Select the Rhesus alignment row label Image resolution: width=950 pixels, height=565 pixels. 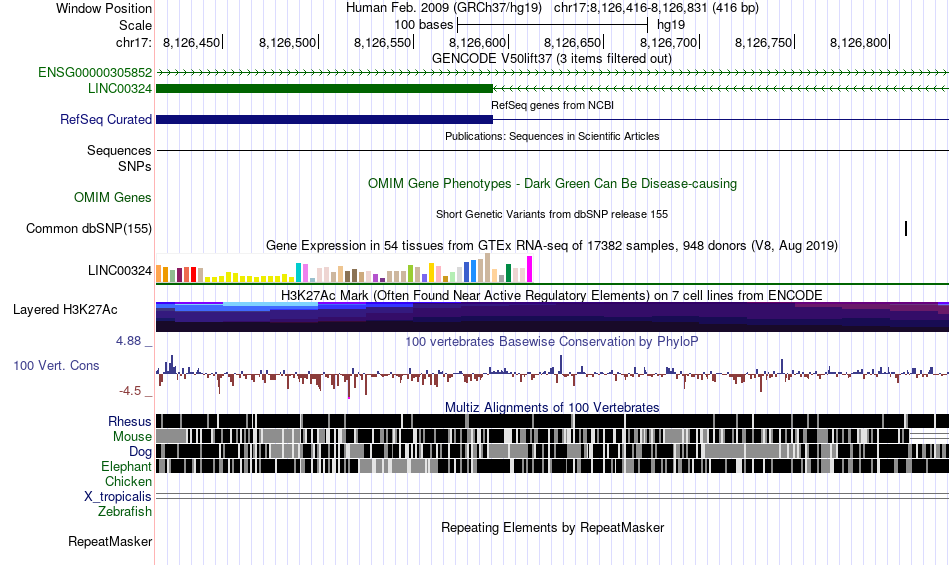130,421
